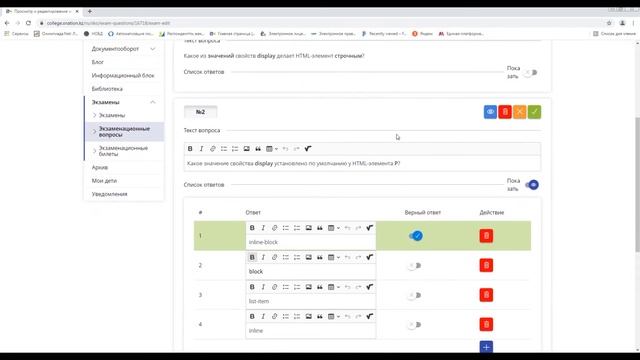Open Библиотека in the sidebar

[107, 89]
